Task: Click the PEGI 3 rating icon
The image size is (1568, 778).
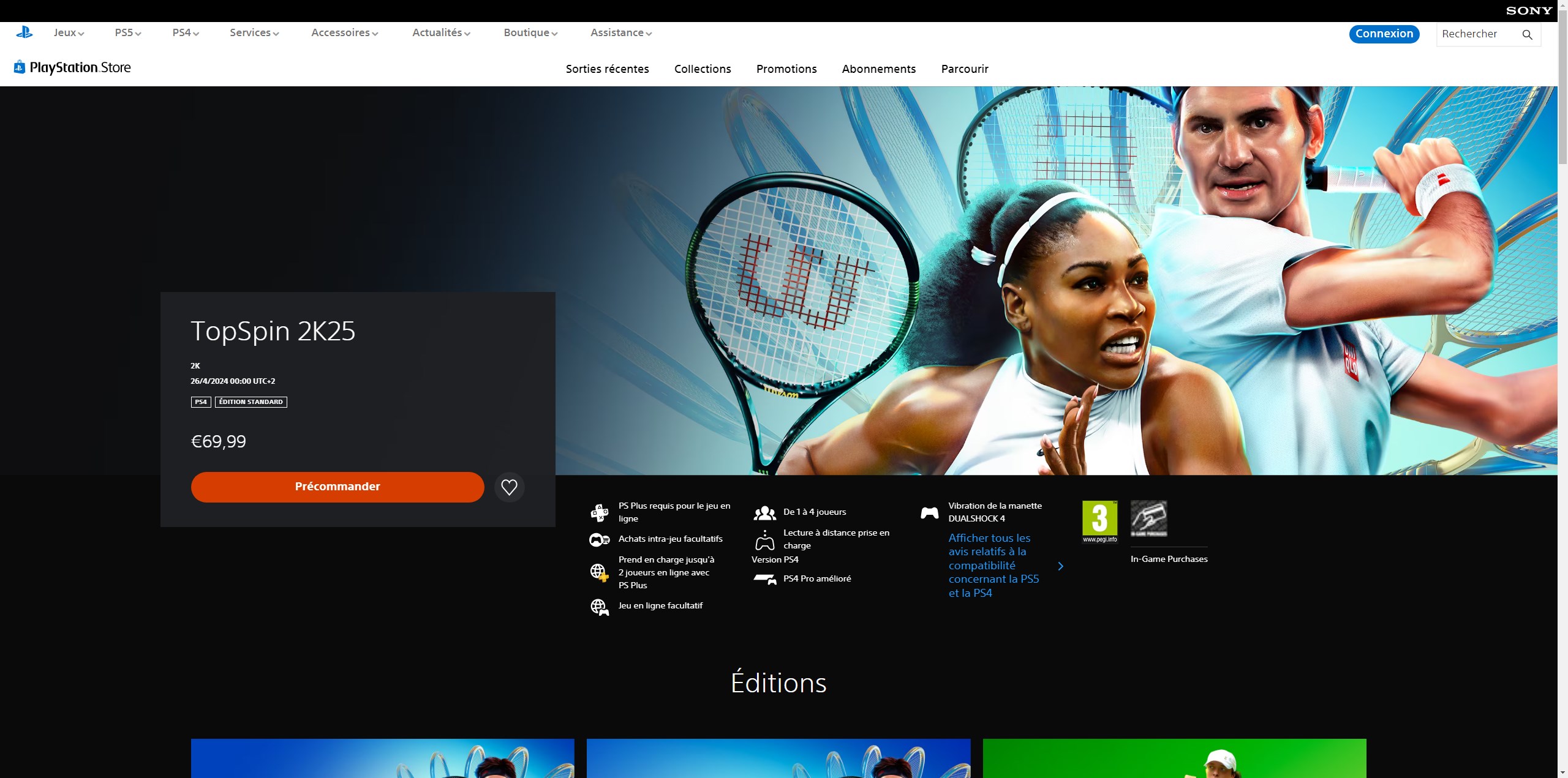Action: coord(1099,521)
